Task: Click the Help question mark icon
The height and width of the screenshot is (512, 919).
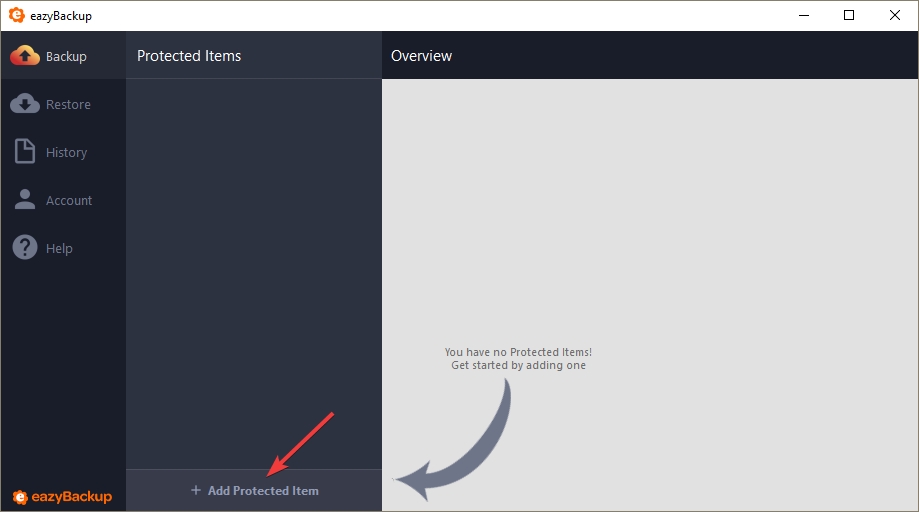Action: [25, 247]
